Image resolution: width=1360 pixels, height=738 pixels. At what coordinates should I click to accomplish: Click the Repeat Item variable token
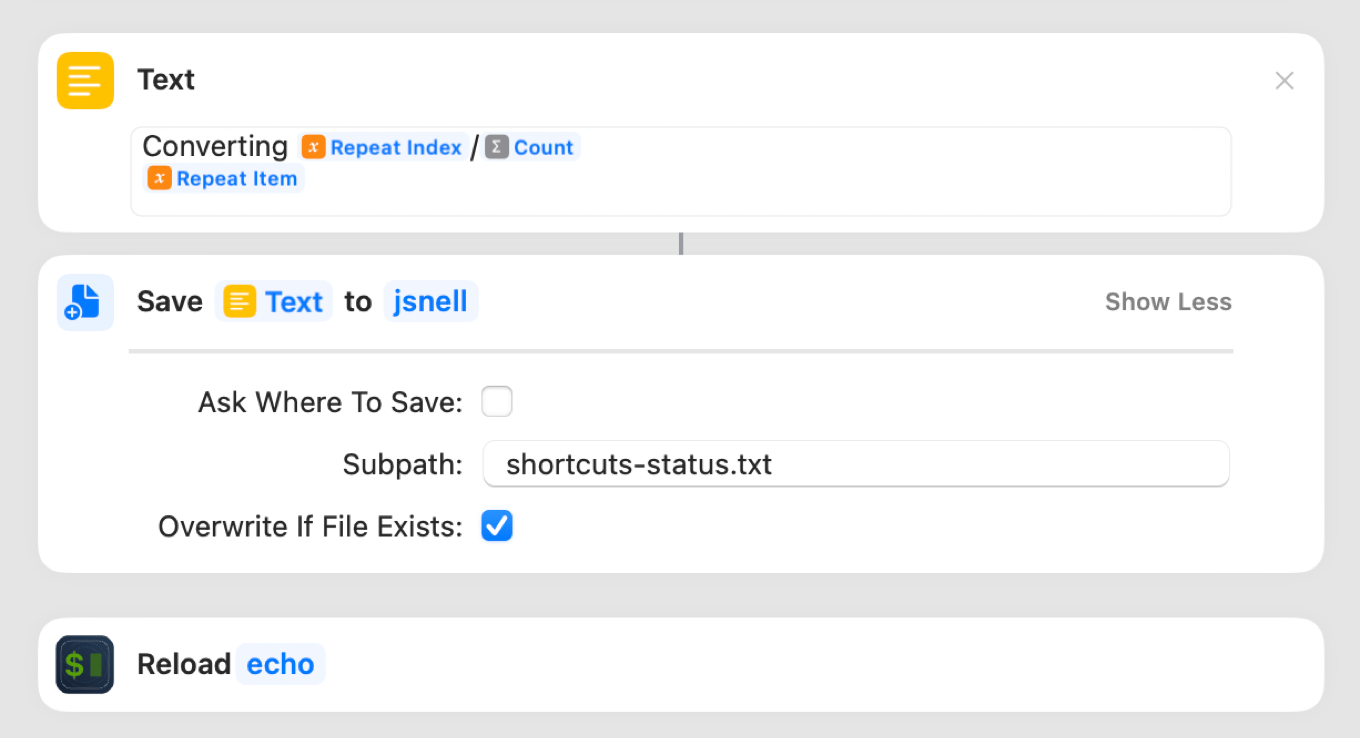tap(236, 179)
